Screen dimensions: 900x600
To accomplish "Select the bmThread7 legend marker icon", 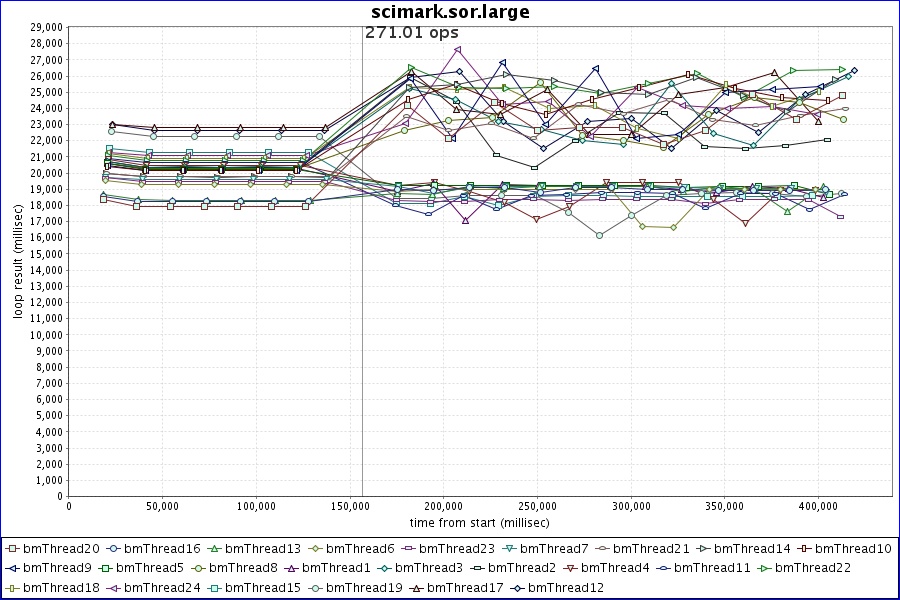I will pos(512,549).
